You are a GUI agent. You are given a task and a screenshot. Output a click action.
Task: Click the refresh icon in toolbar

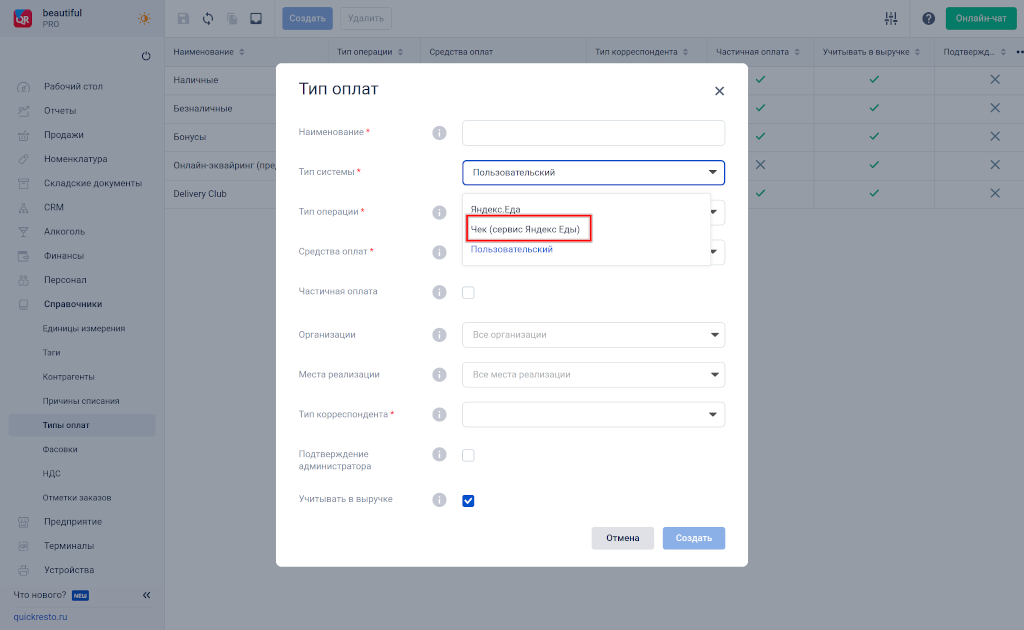pyautogui.click(x=208, y=18)
